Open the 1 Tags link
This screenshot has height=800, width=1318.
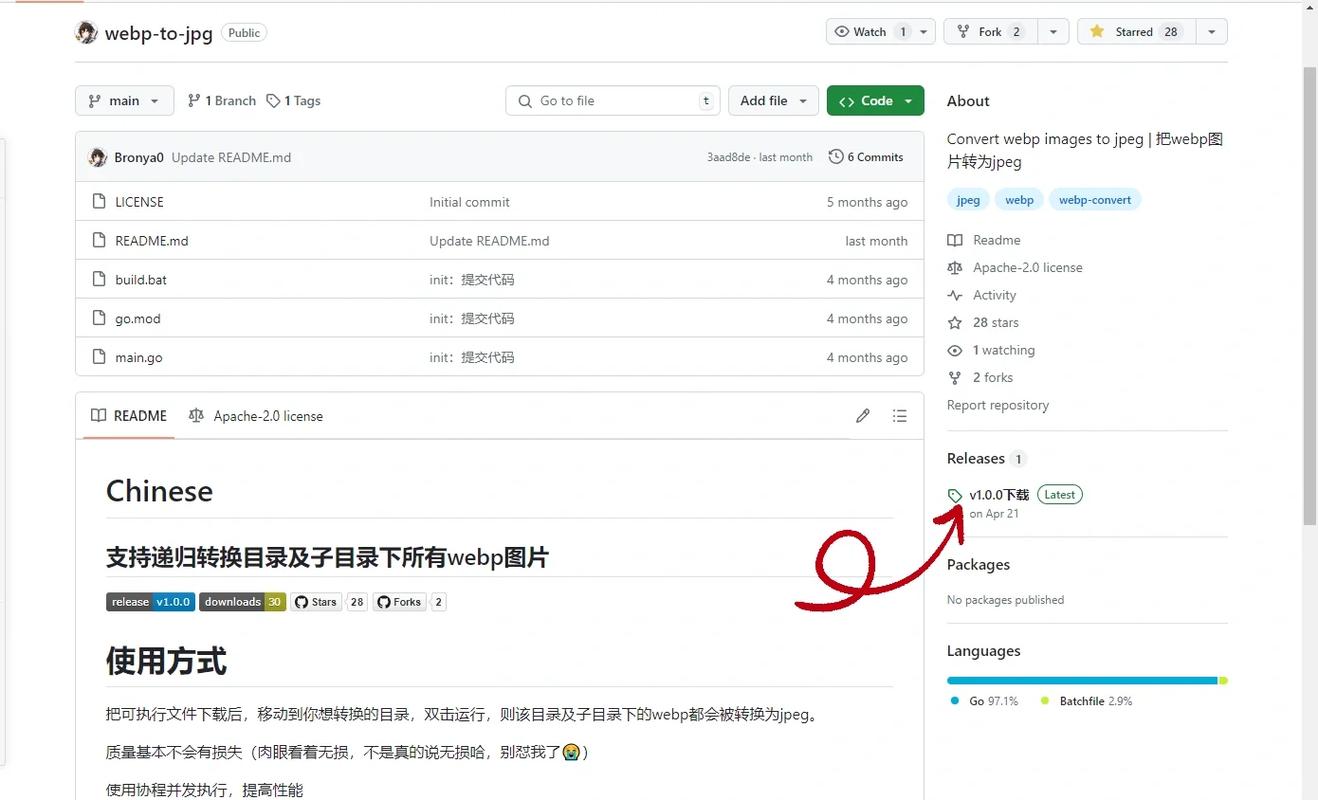(293, 101)
